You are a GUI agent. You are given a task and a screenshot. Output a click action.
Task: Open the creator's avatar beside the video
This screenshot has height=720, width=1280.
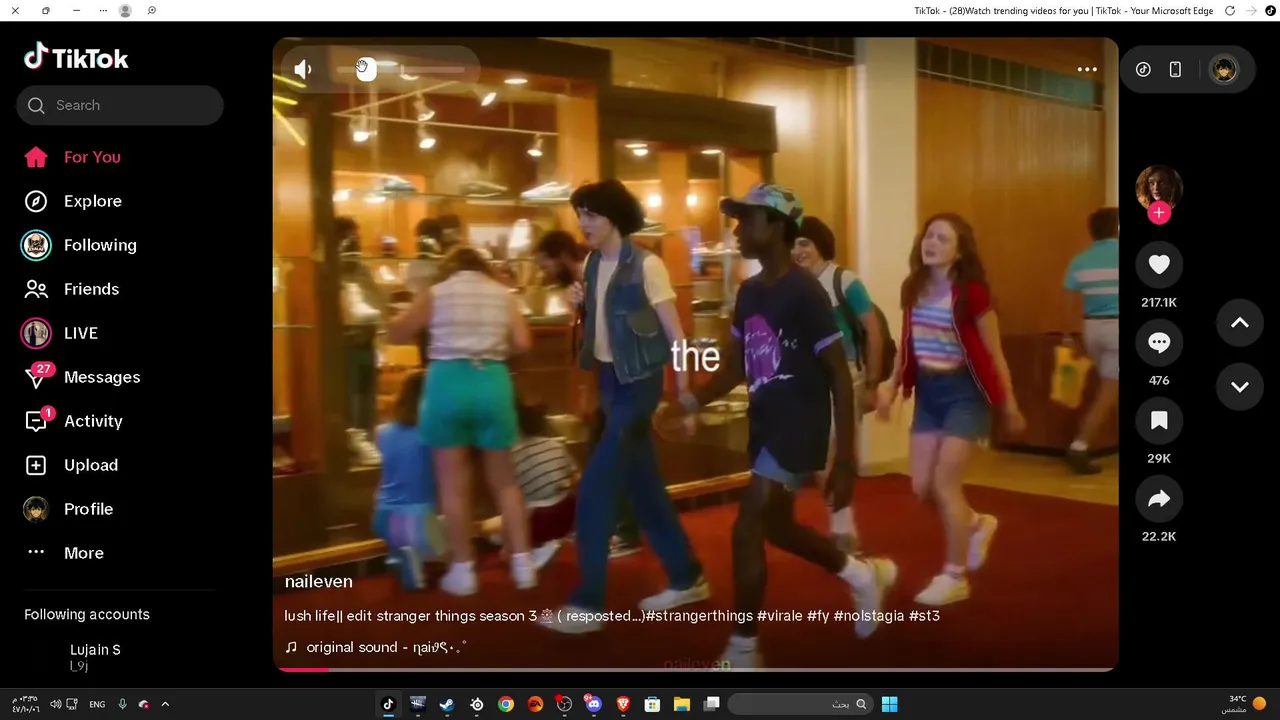(1159, 188)
